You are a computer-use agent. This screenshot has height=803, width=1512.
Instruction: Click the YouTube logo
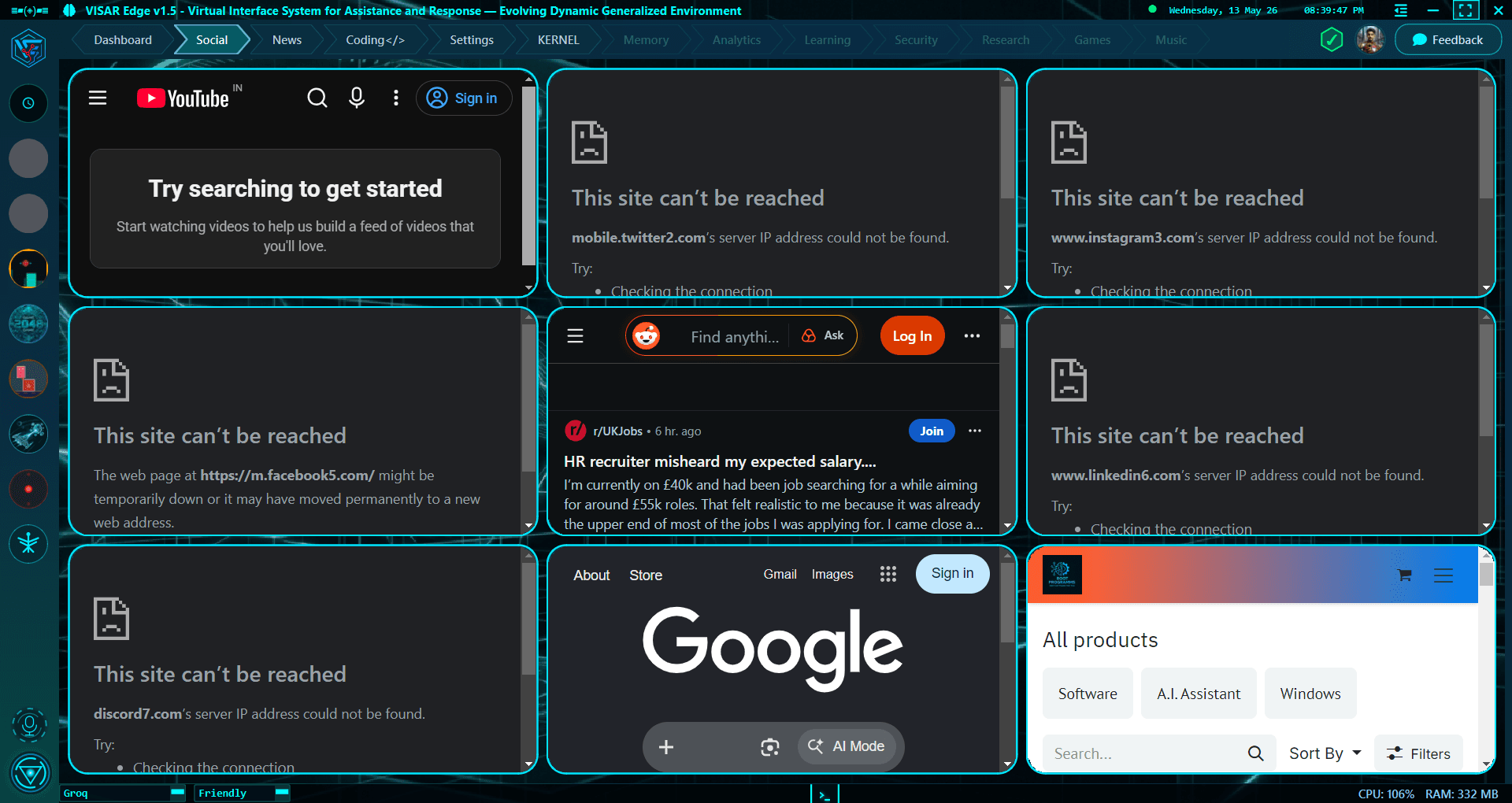pyautogui.click(x=183, y=98)
